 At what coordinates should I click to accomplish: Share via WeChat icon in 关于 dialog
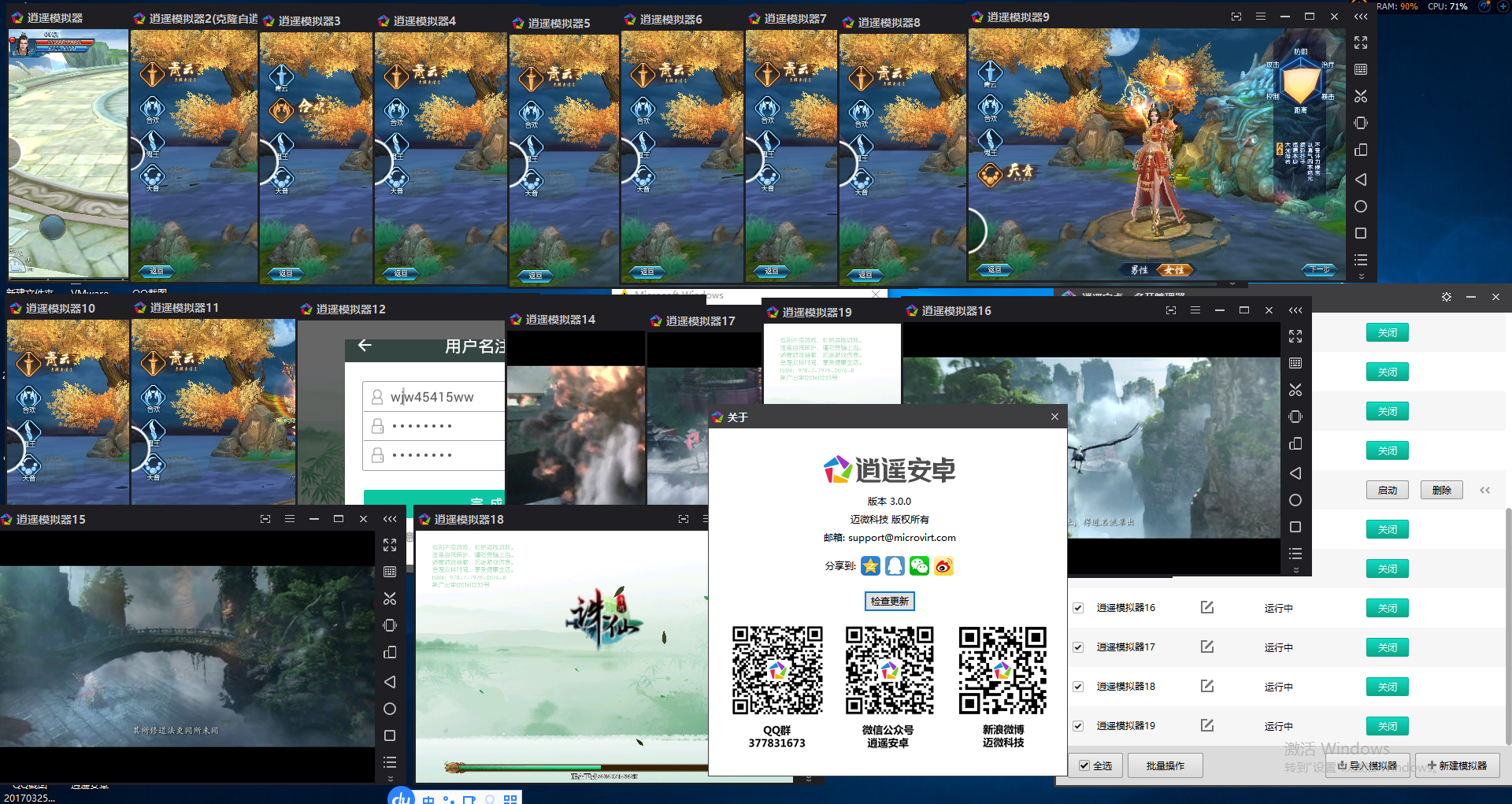(x=919, y=565)
